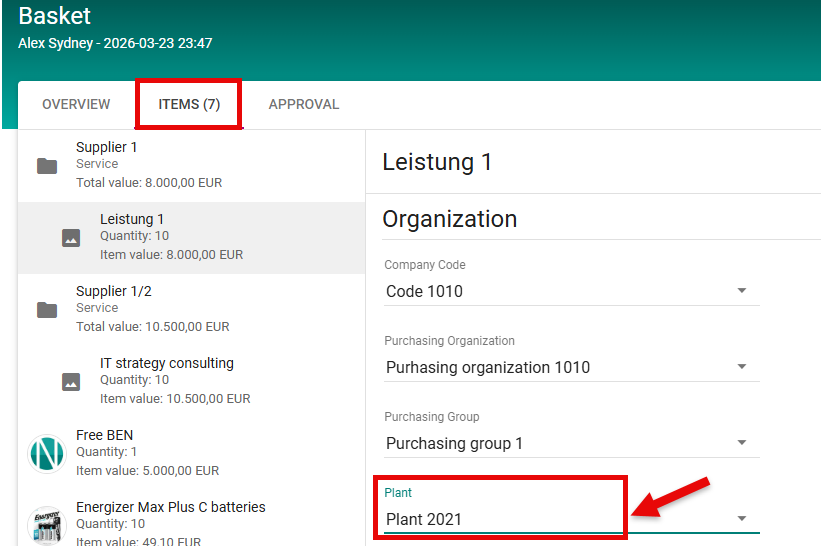This screenshot has width=821, height=546.
Task: Select the Leistung 1 item row
Action: click(190, 237)
